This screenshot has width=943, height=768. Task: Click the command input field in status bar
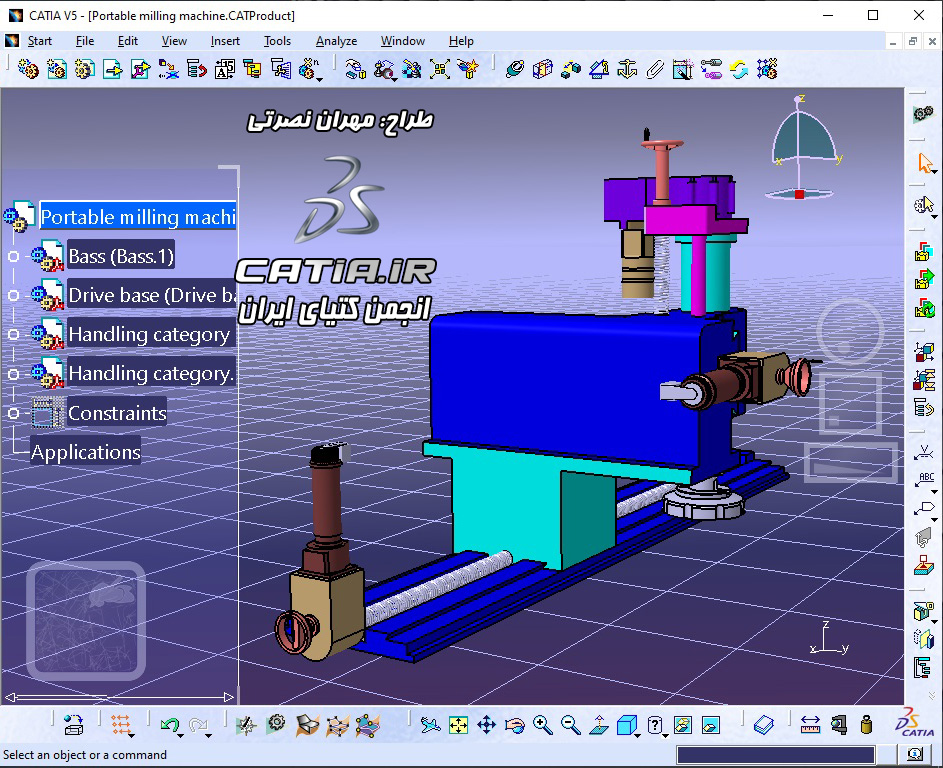coord(775,755)
